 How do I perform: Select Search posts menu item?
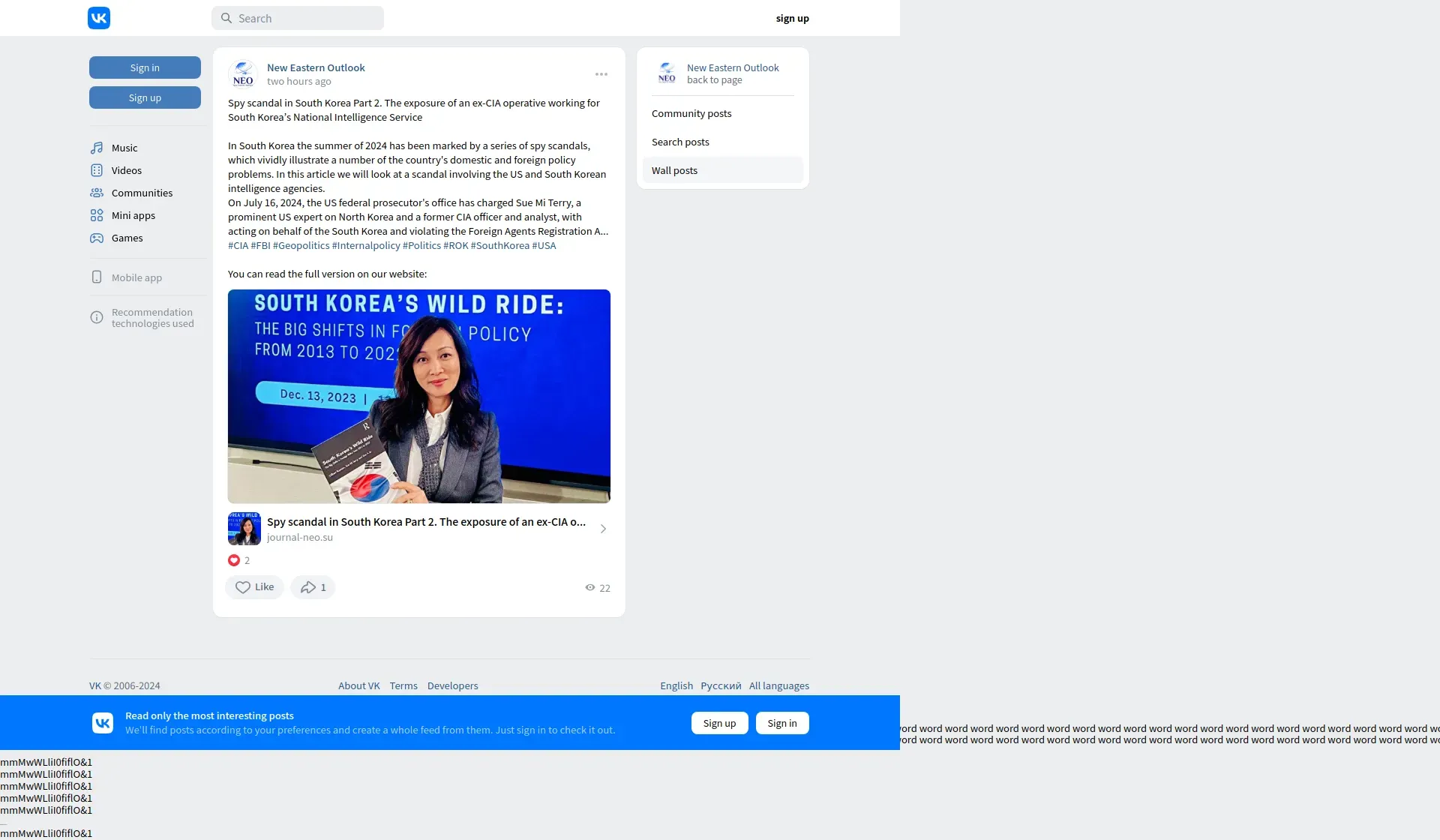(680, 142)
